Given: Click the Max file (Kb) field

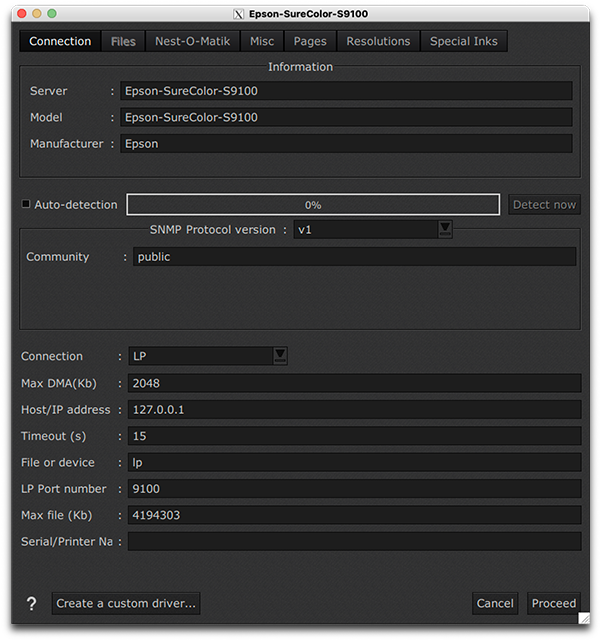Looking at the screenshot, I should click(x=355, y=515).
